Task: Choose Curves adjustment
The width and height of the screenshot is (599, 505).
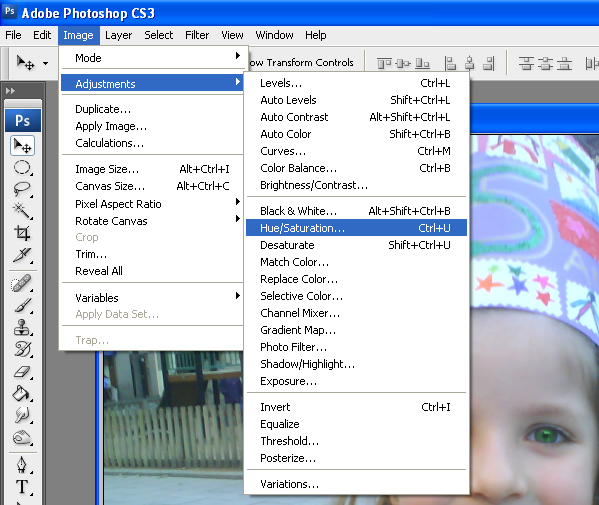Action: [356, 151]
